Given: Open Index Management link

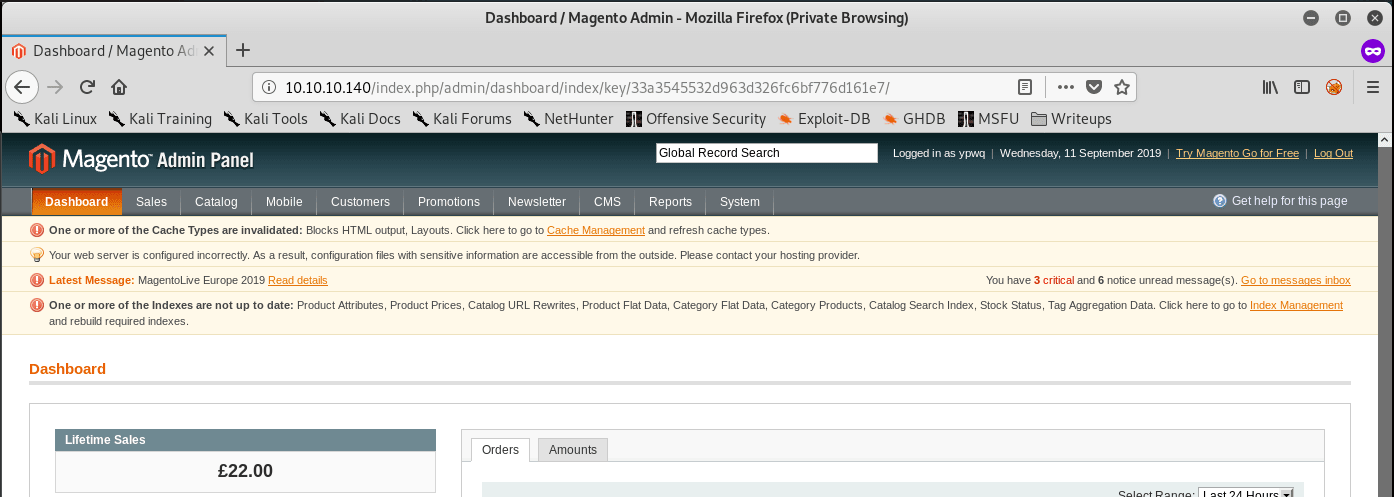Looking at the screenshot, I should [1296, 305].
